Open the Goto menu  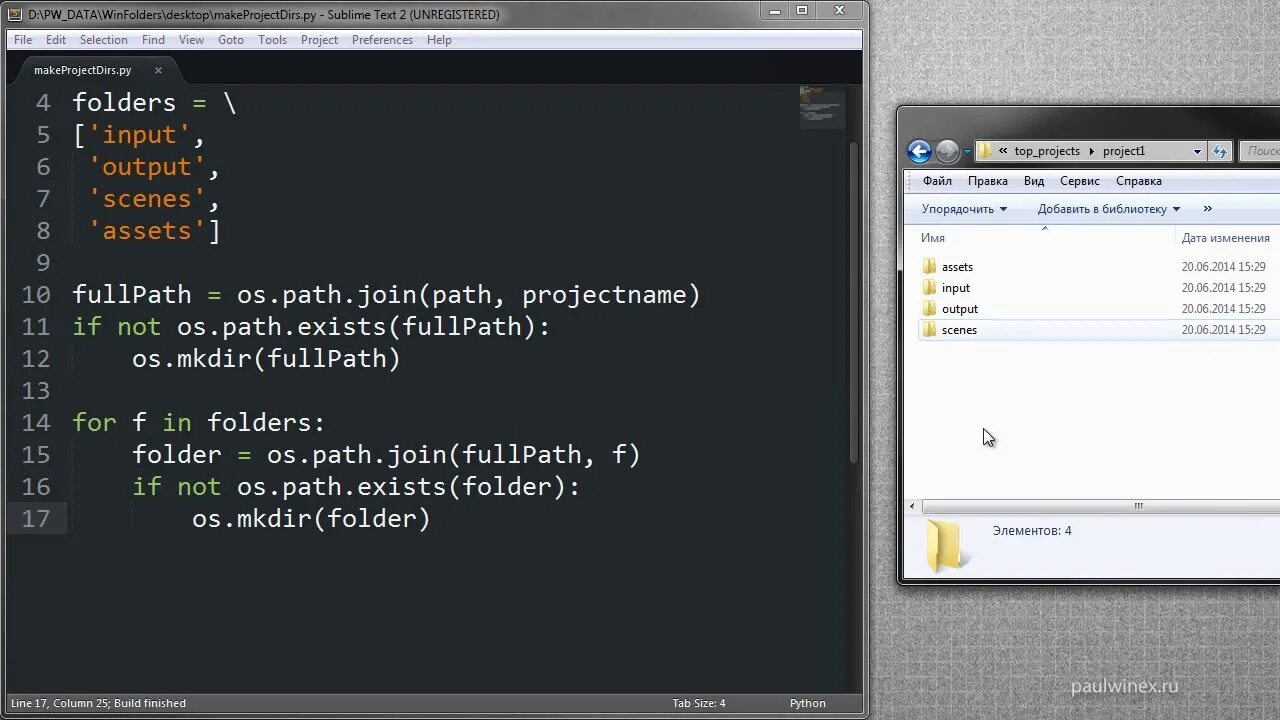[231, 40]
